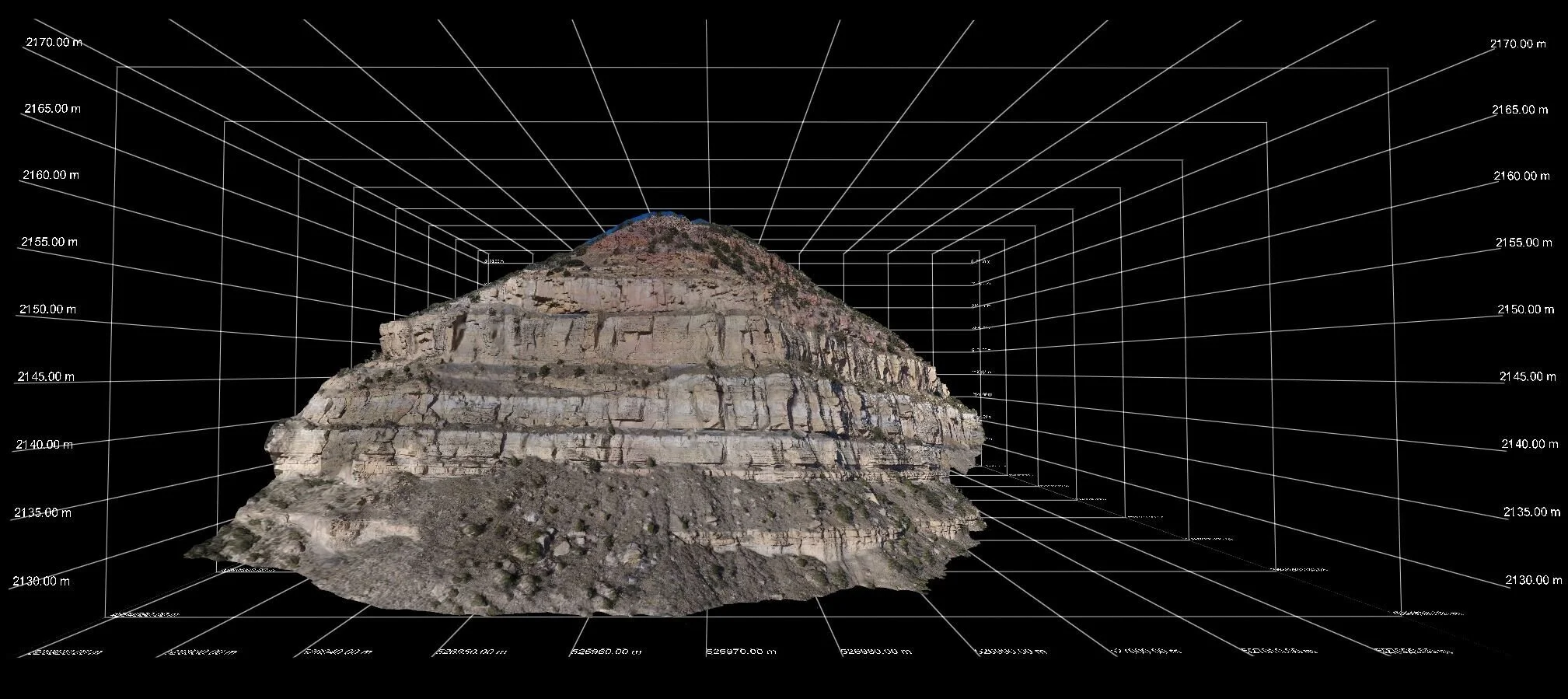Select the right-side 2165.00 m axis label

[x=1520, y=110]
